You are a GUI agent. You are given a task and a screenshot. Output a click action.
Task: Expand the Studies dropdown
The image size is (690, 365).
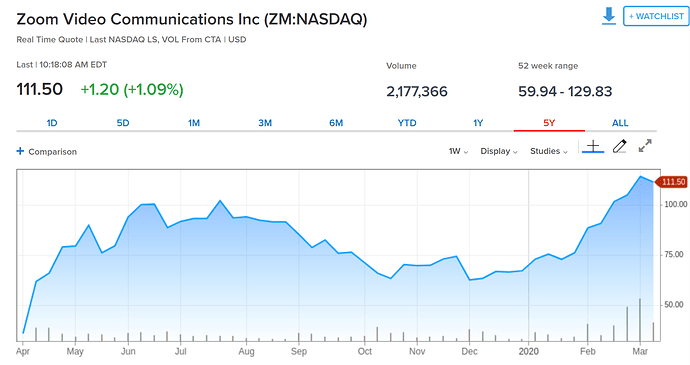pyautogui.click(x=549, y=151)
